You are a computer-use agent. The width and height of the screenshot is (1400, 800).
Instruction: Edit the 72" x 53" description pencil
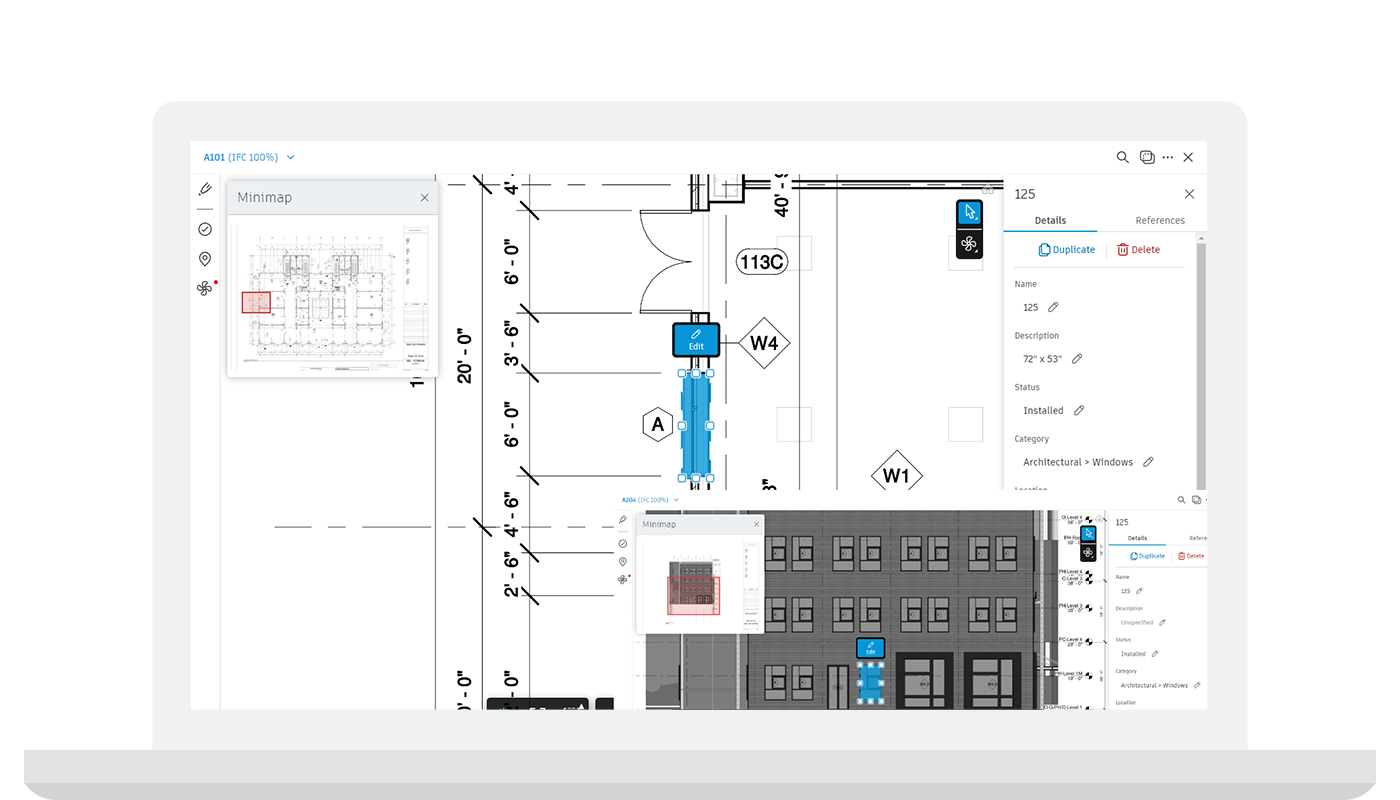[x=1077, y=358]
